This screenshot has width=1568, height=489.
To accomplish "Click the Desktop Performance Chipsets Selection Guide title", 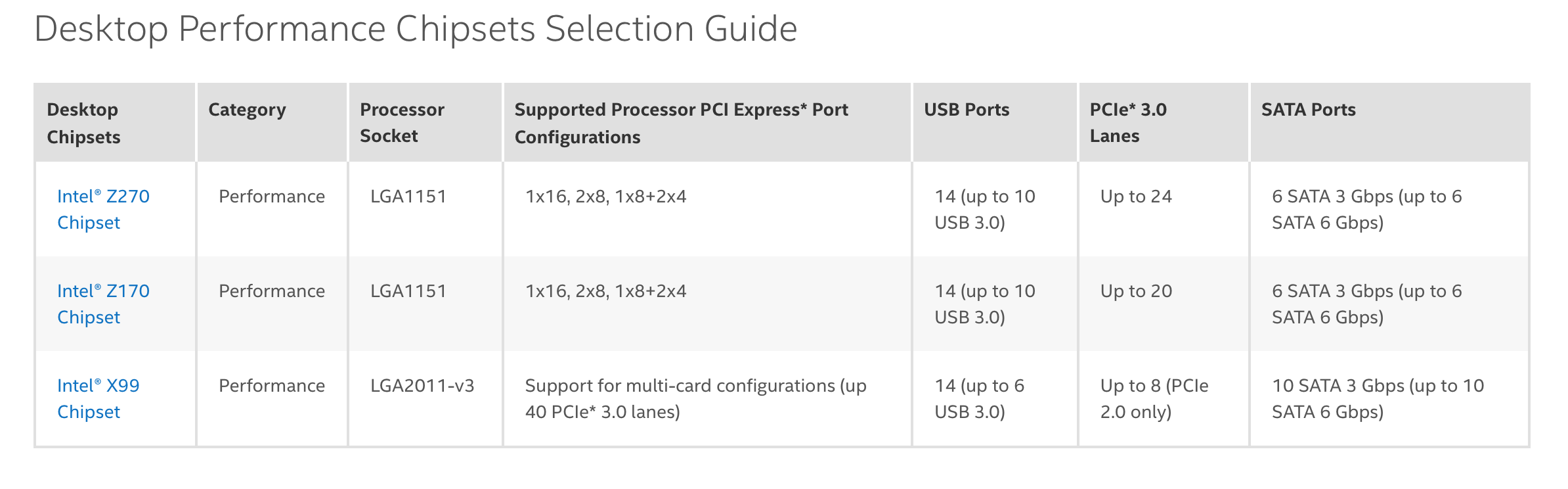I will 416,29.
